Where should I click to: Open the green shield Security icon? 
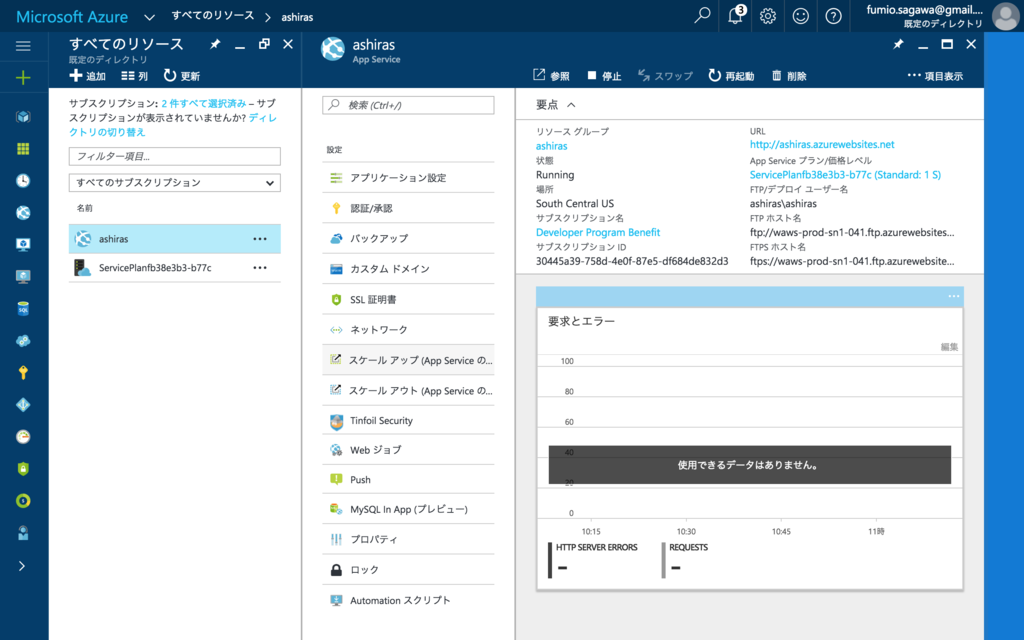[x=23, y=468]
